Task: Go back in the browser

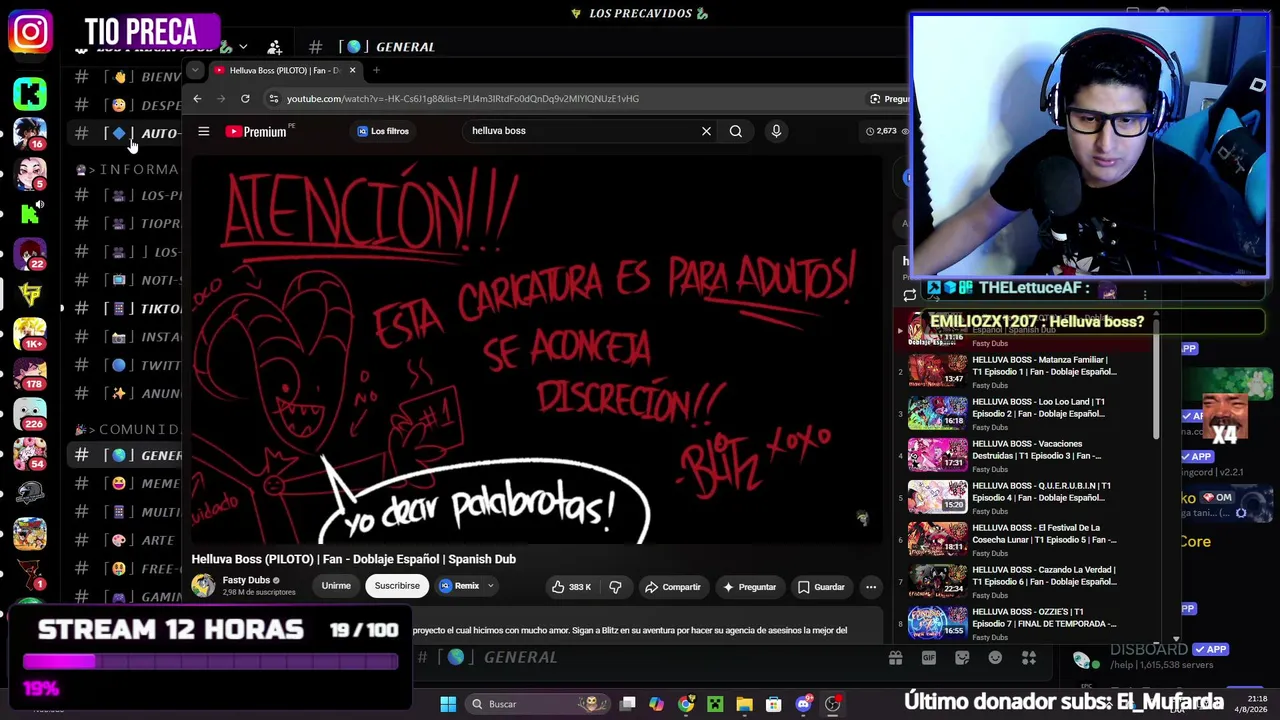Action: [x=197, y=98]
